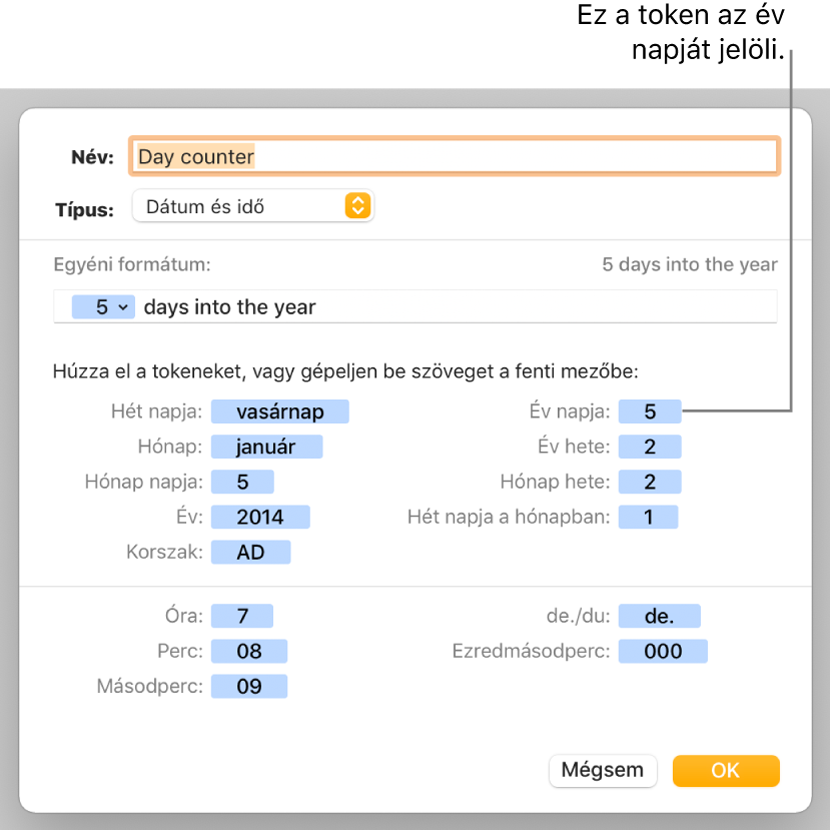Screen dimensions: 830x830
Task: Select the január month token
Action: (267, 446)
